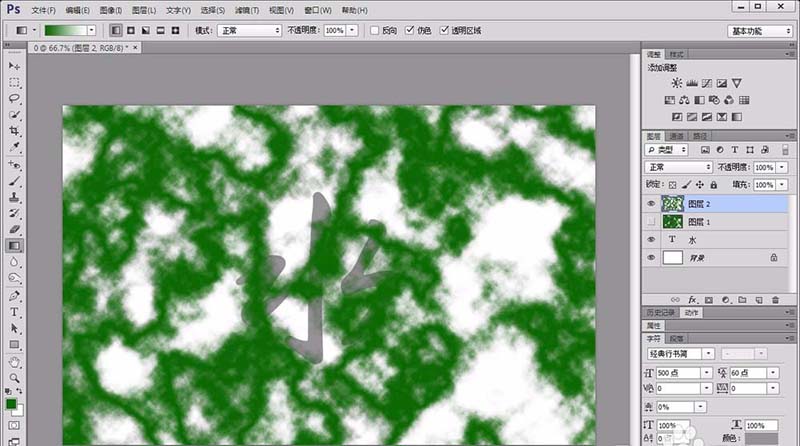This screenshot has height=446, width=800.
Task: Toggle Quick Mask mode icon
Action: point(14,425)
